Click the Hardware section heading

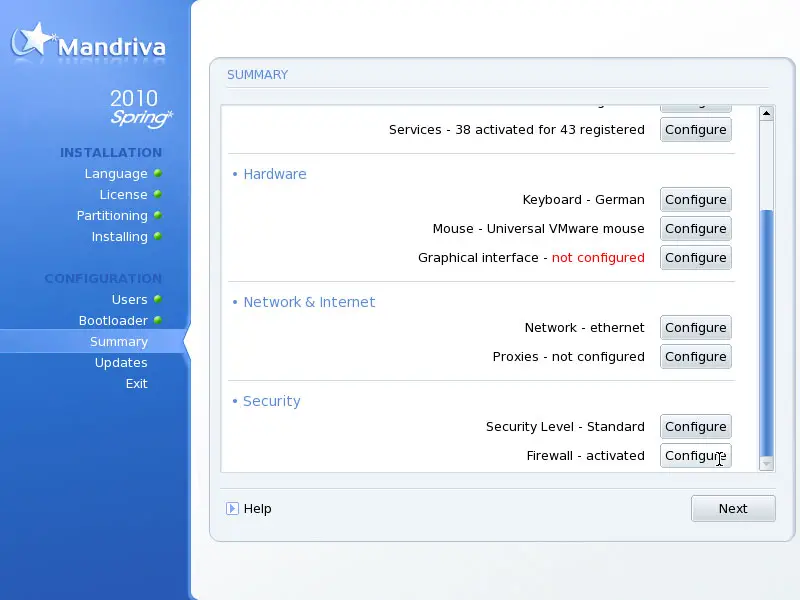coord(274,174)
